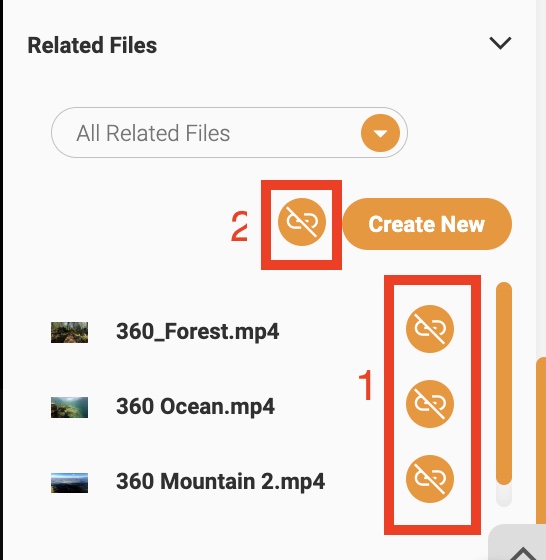Open the 360 Ocean.mp4 thumbnail
The image size is (546, 560).
pos(69,407)
